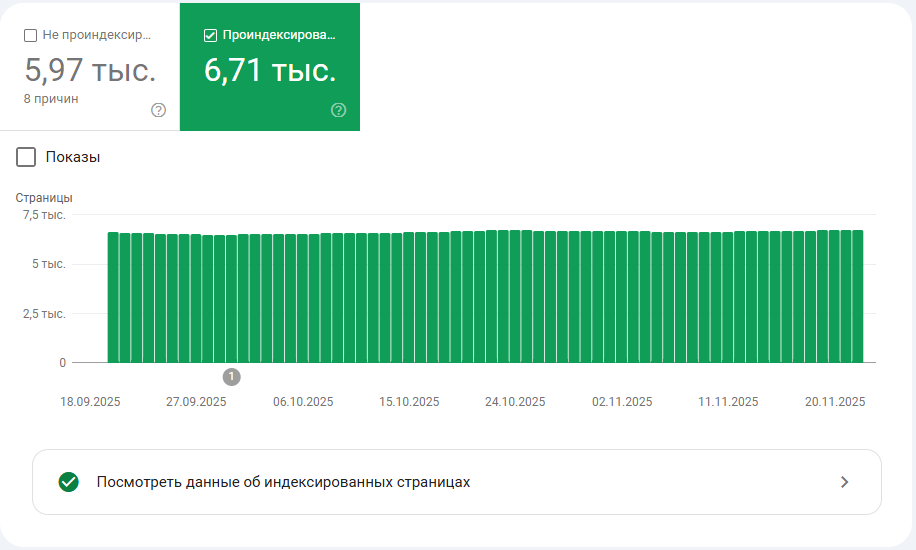
Task: Select the 5,97 тыс. not-indexed tab
Action: click(90, 67)
